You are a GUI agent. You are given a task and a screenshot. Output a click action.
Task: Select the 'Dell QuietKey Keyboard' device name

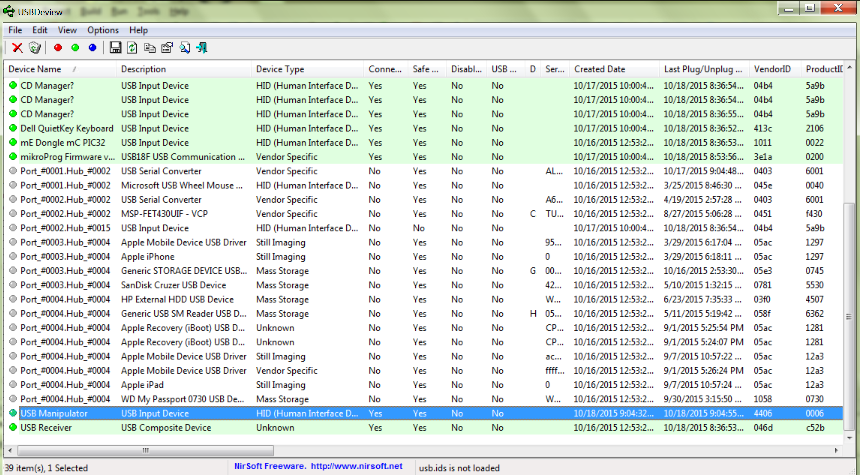click(67, 128)
